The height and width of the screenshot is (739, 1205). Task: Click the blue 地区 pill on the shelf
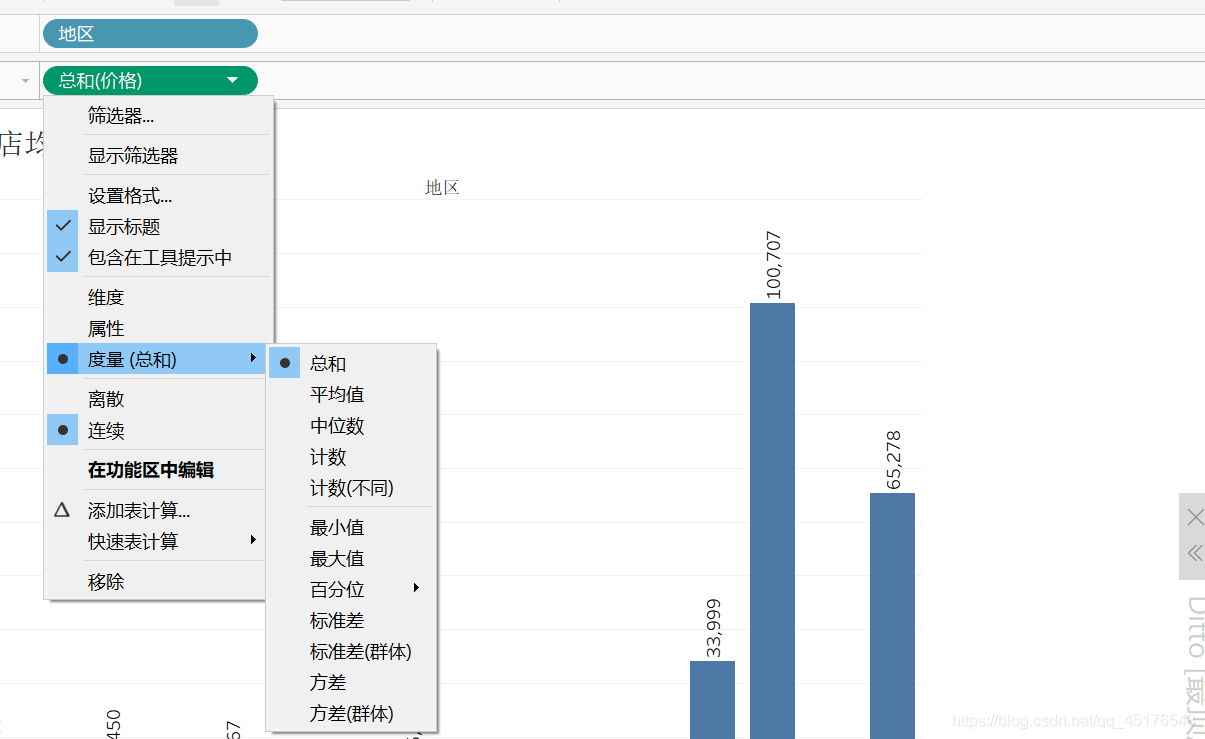[150, 34]
